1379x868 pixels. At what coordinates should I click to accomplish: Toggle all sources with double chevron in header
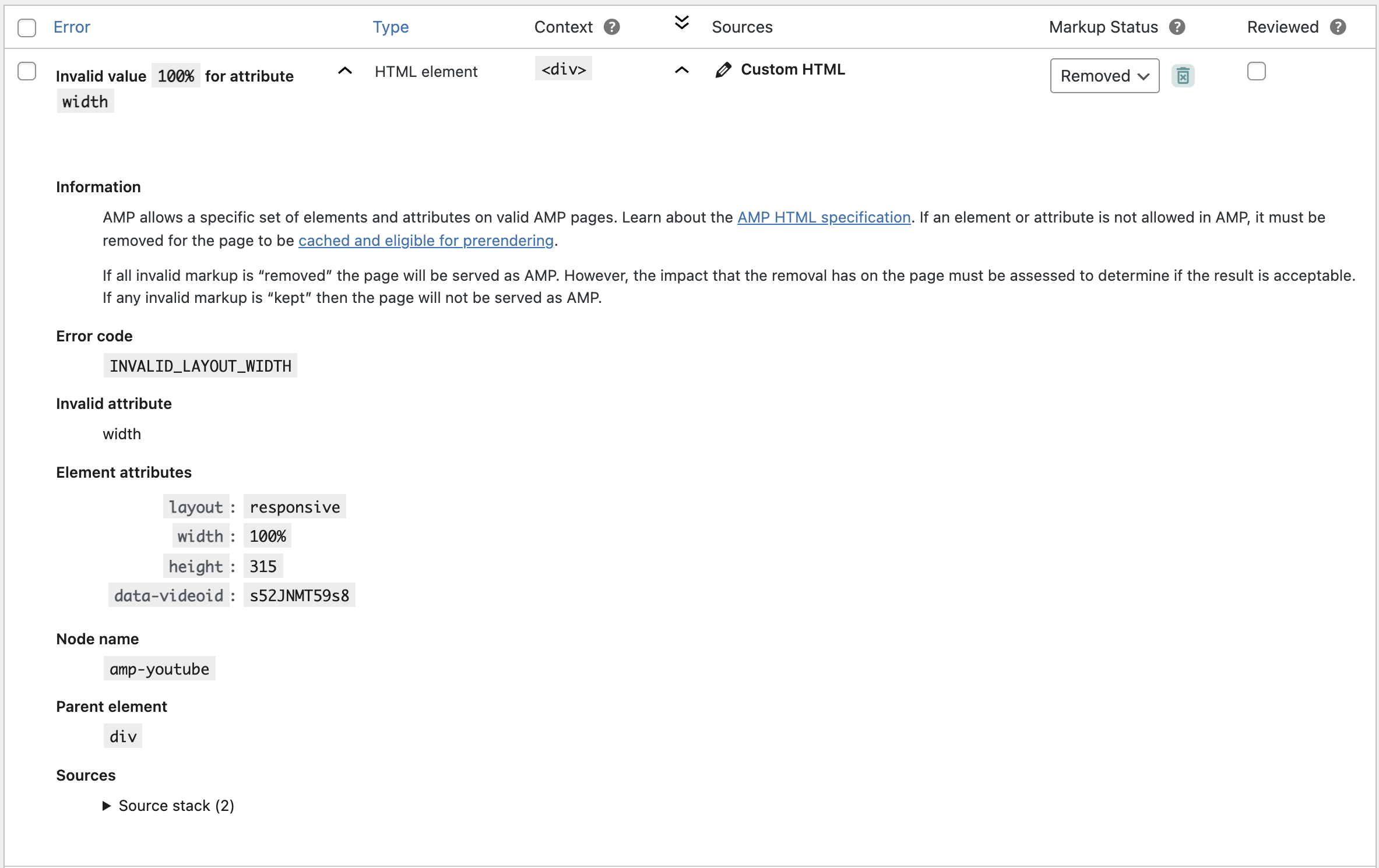coord(681,23)
